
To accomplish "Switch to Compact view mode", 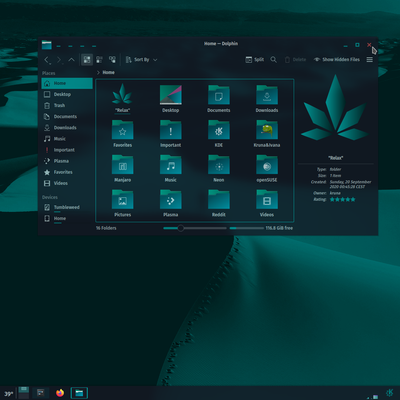I will (99, 60).
